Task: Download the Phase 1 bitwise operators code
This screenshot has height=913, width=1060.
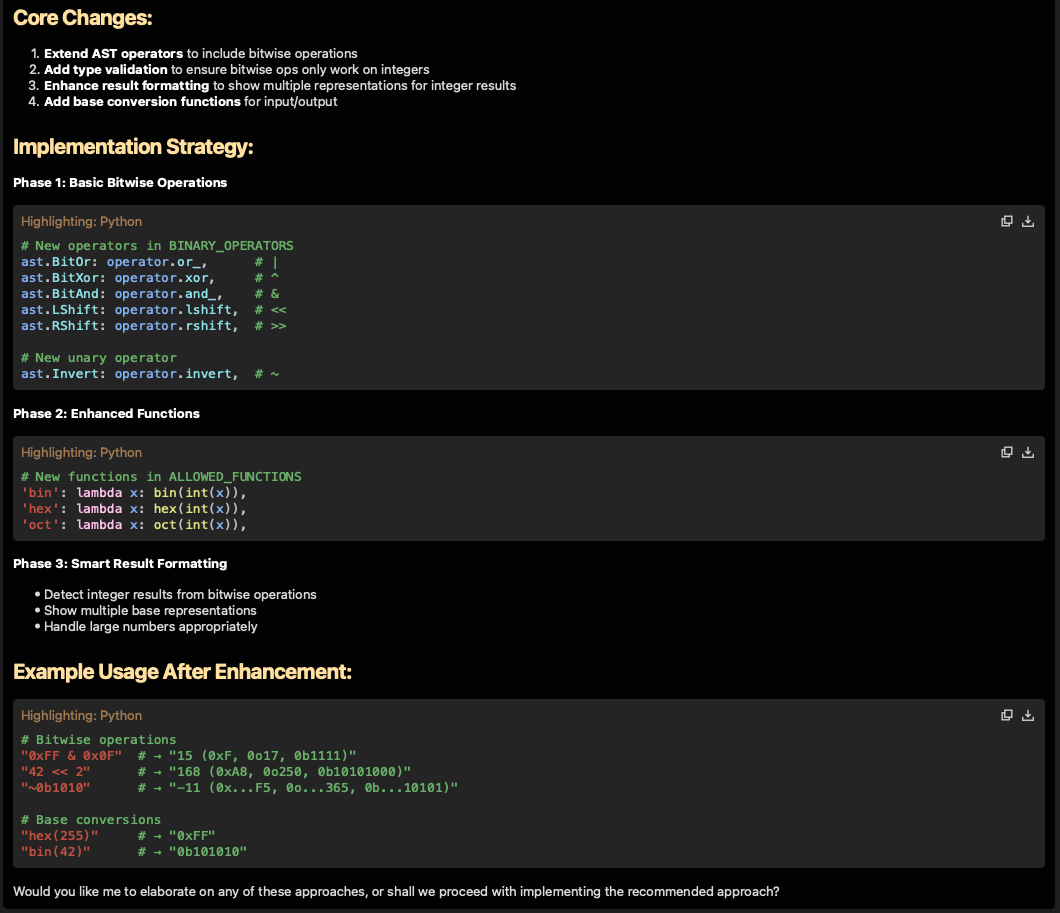Action: coord(1028,221)
